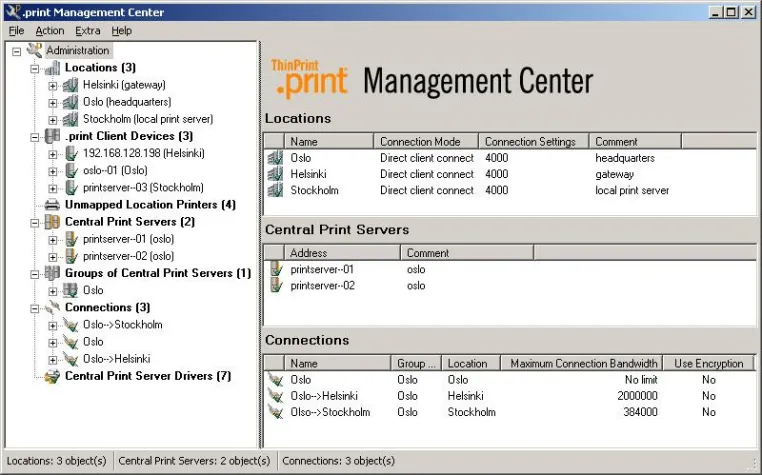The height and width of the screenshot is (475, 762).
Task: Click the Oslo-->Stockholm connection icon in tree
Action: [x=70, y=325]
